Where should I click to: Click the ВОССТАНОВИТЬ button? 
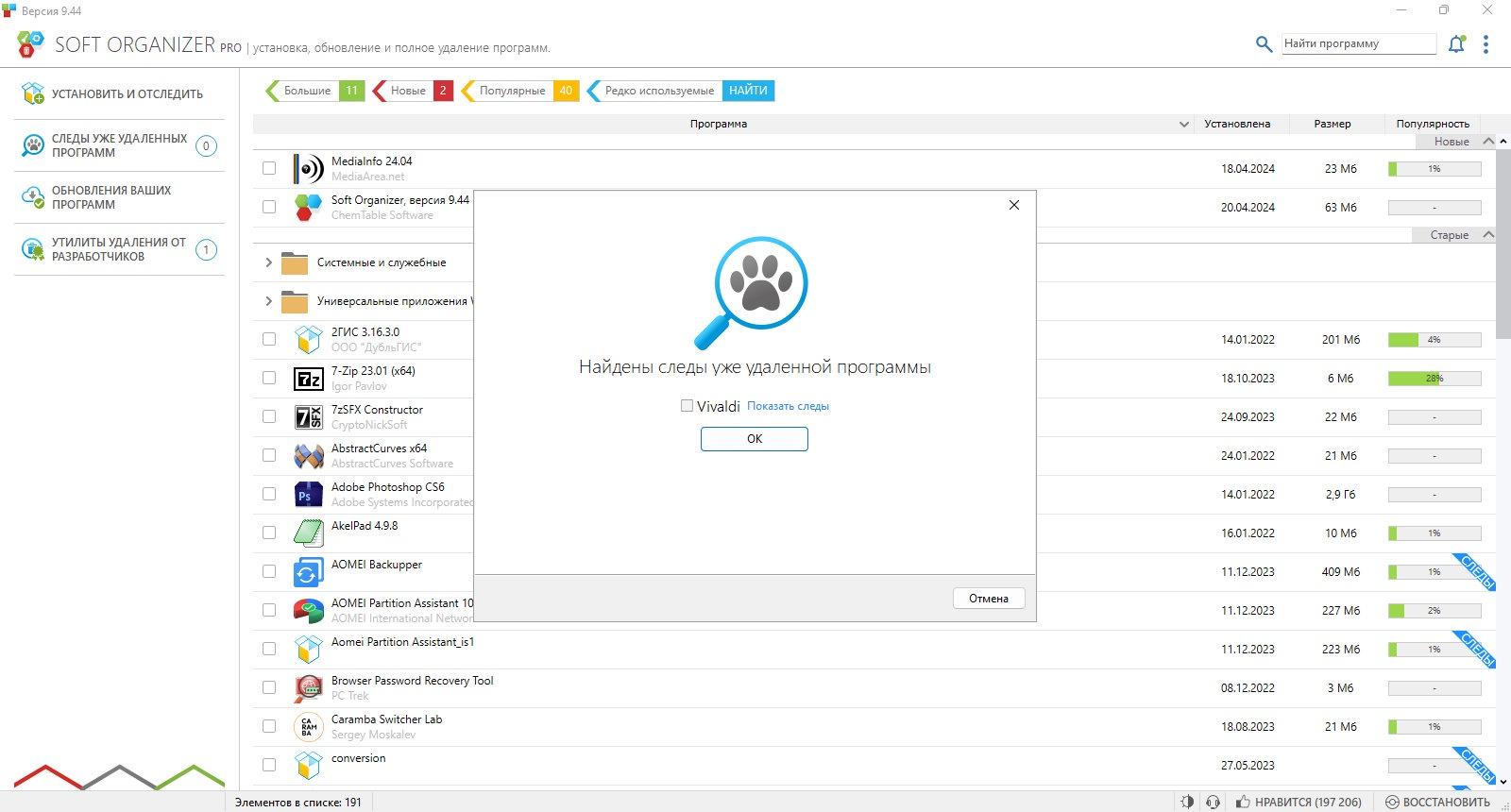tap(1437, 802)
